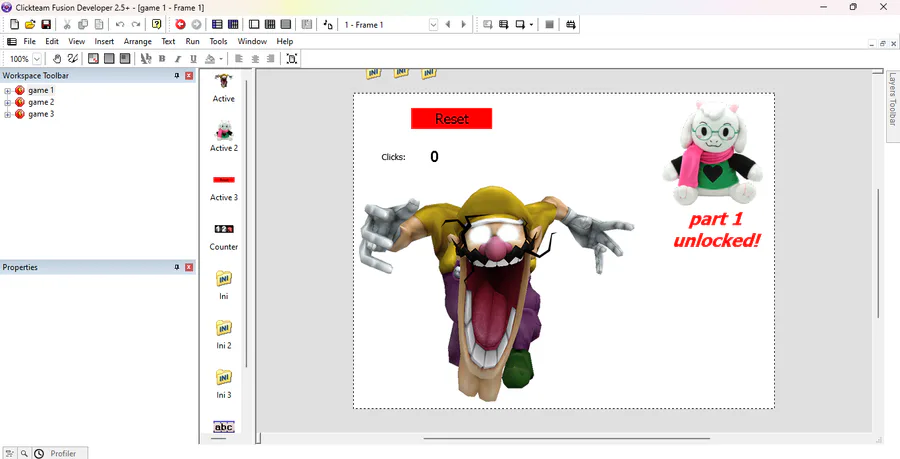
Task: Click the frame editor vertical scrollbar
Action: [x=878, y=253]
